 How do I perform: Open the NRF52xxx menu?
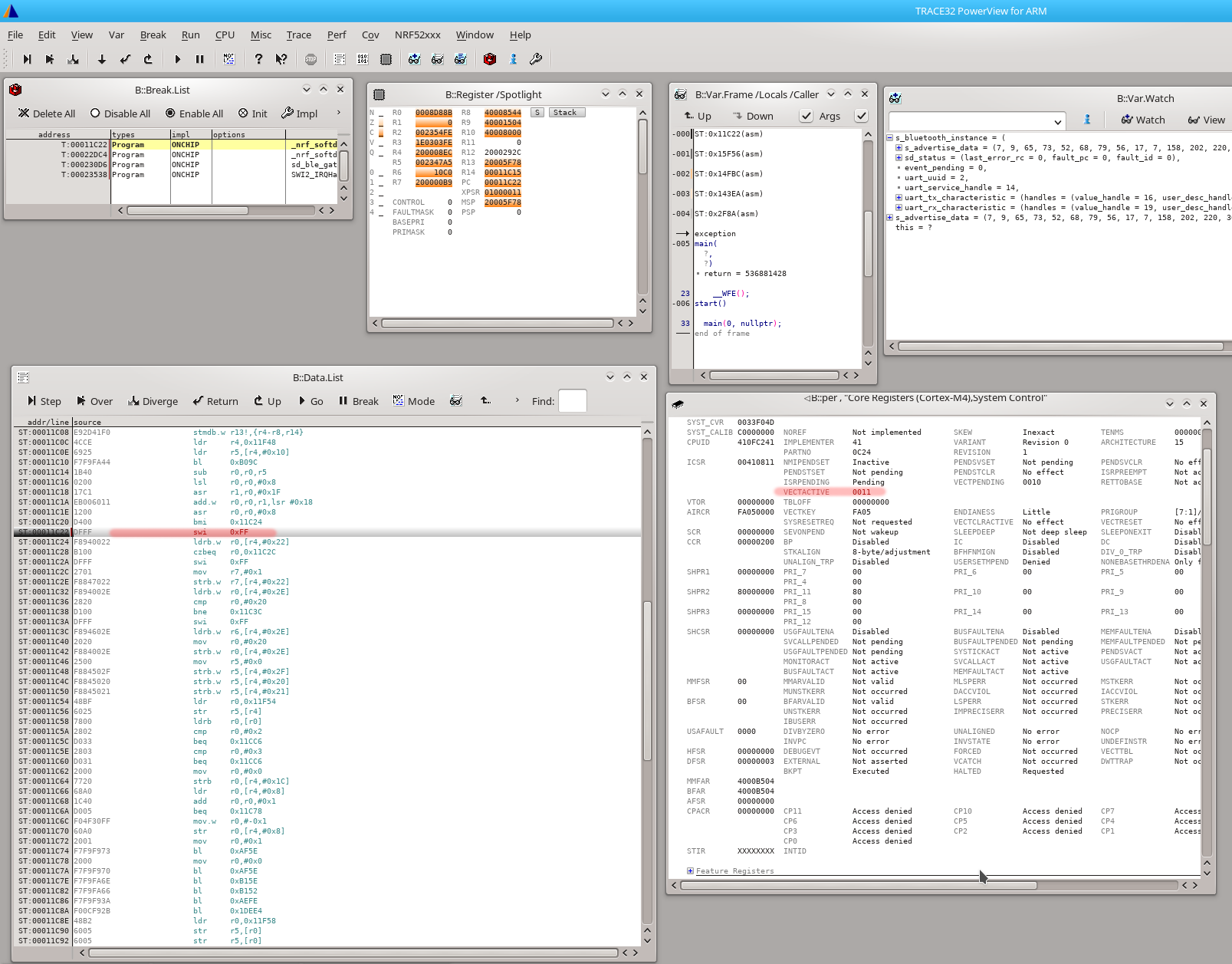click(x=417, y=35)
